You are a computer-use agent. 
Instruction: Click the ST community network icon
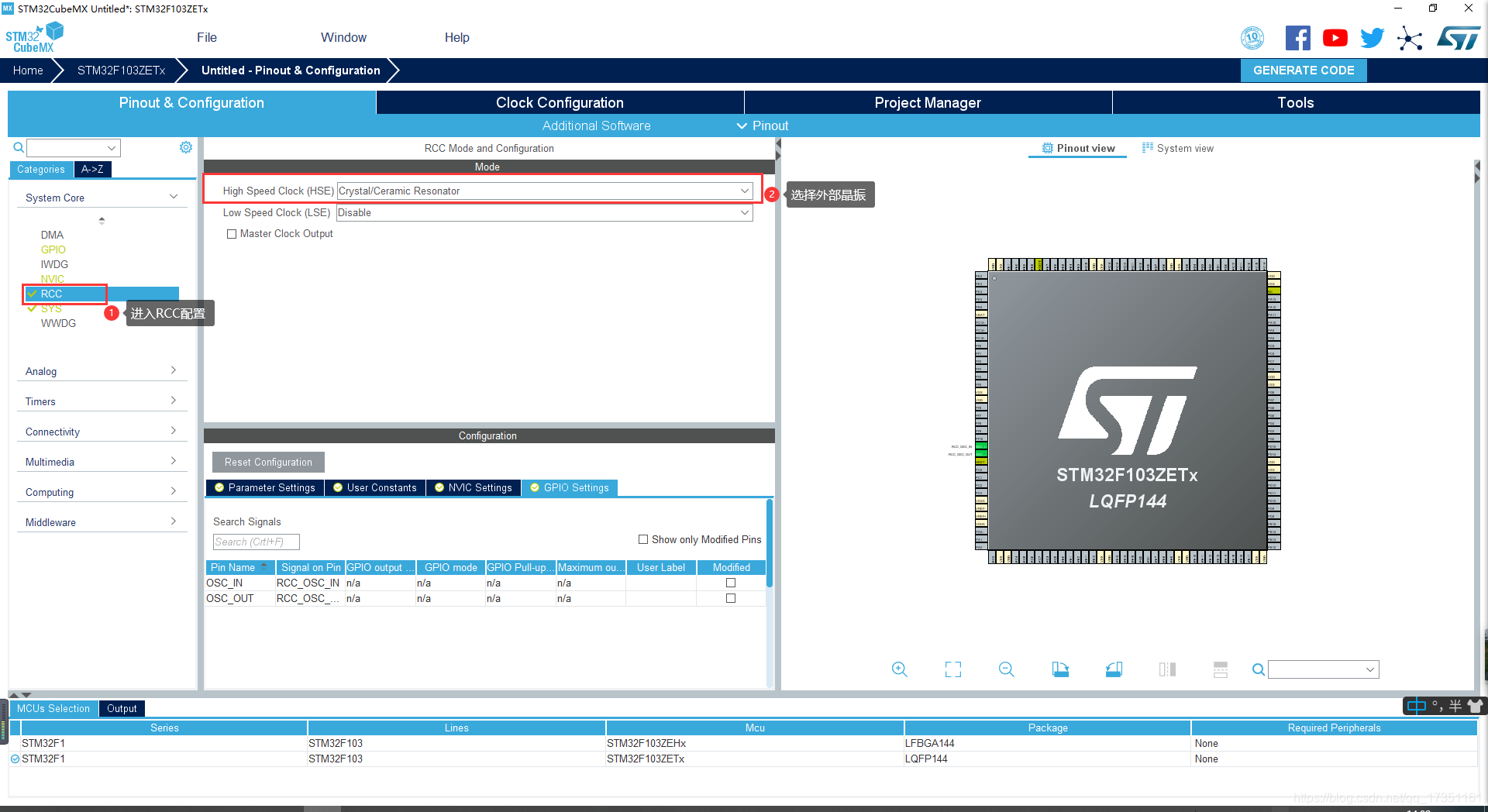coord(1410,38)
